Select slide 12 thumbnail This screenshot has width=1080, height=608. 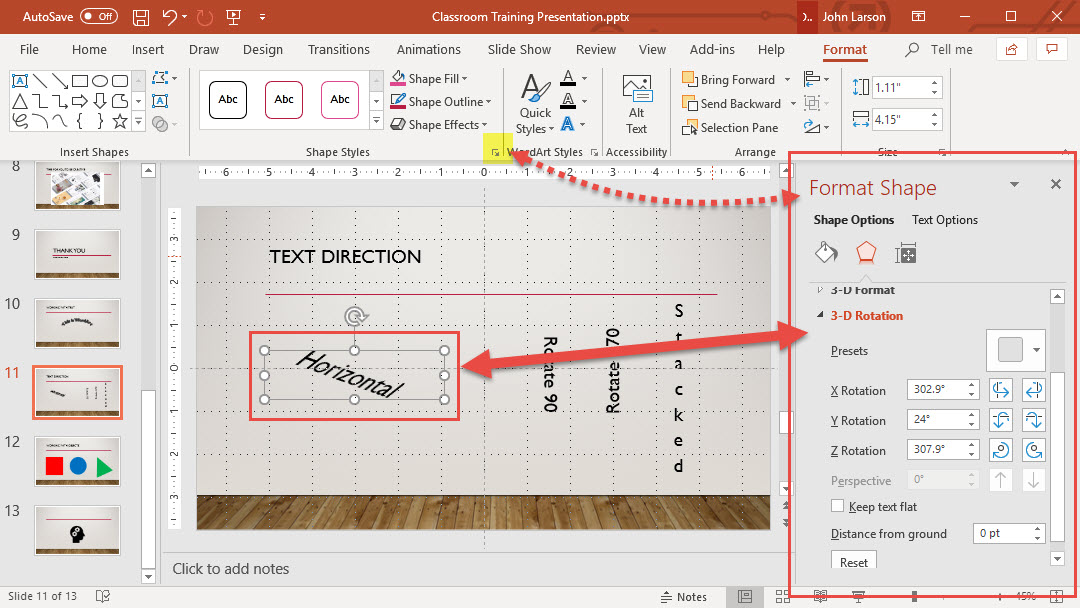click(78, 460)
